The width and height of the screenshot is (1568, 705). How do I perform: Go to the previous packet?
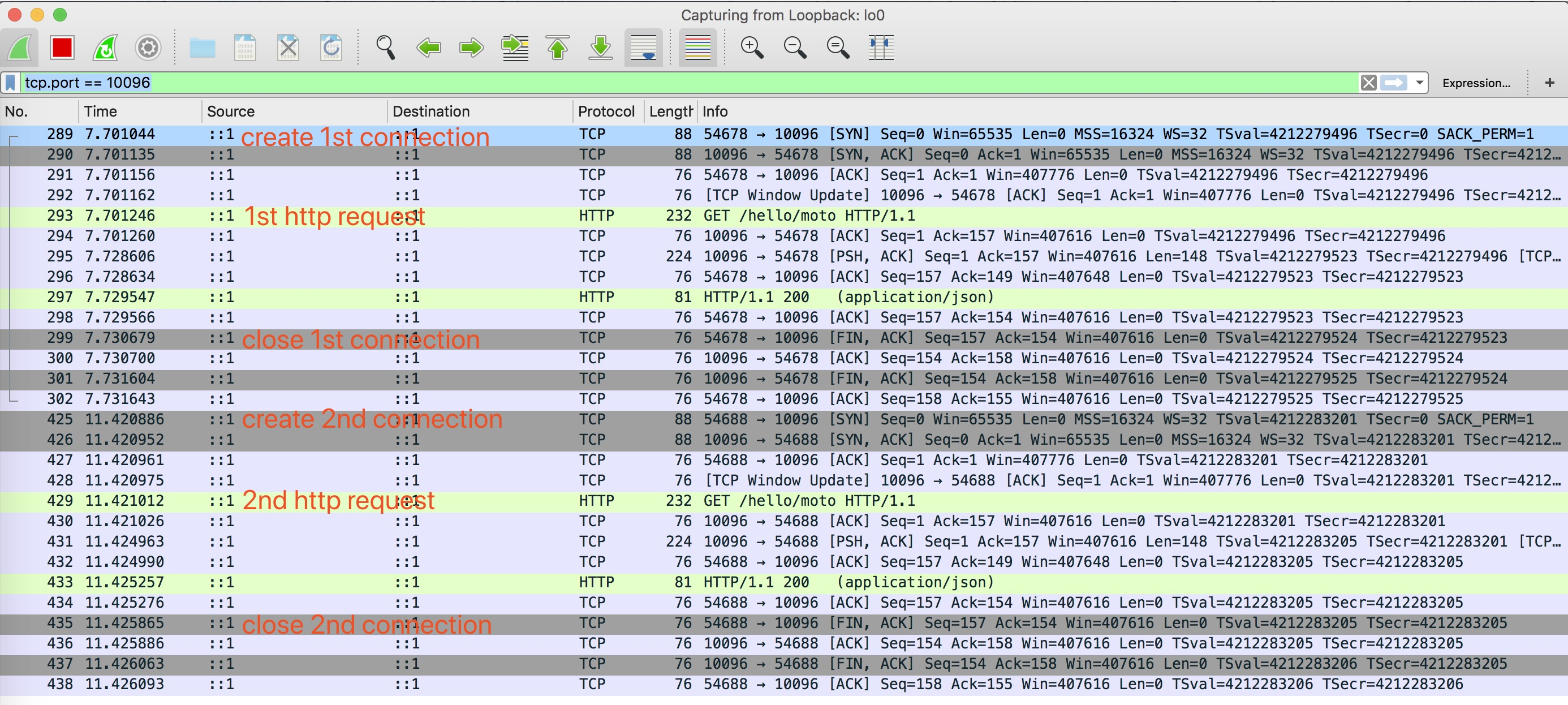[429, 48]
